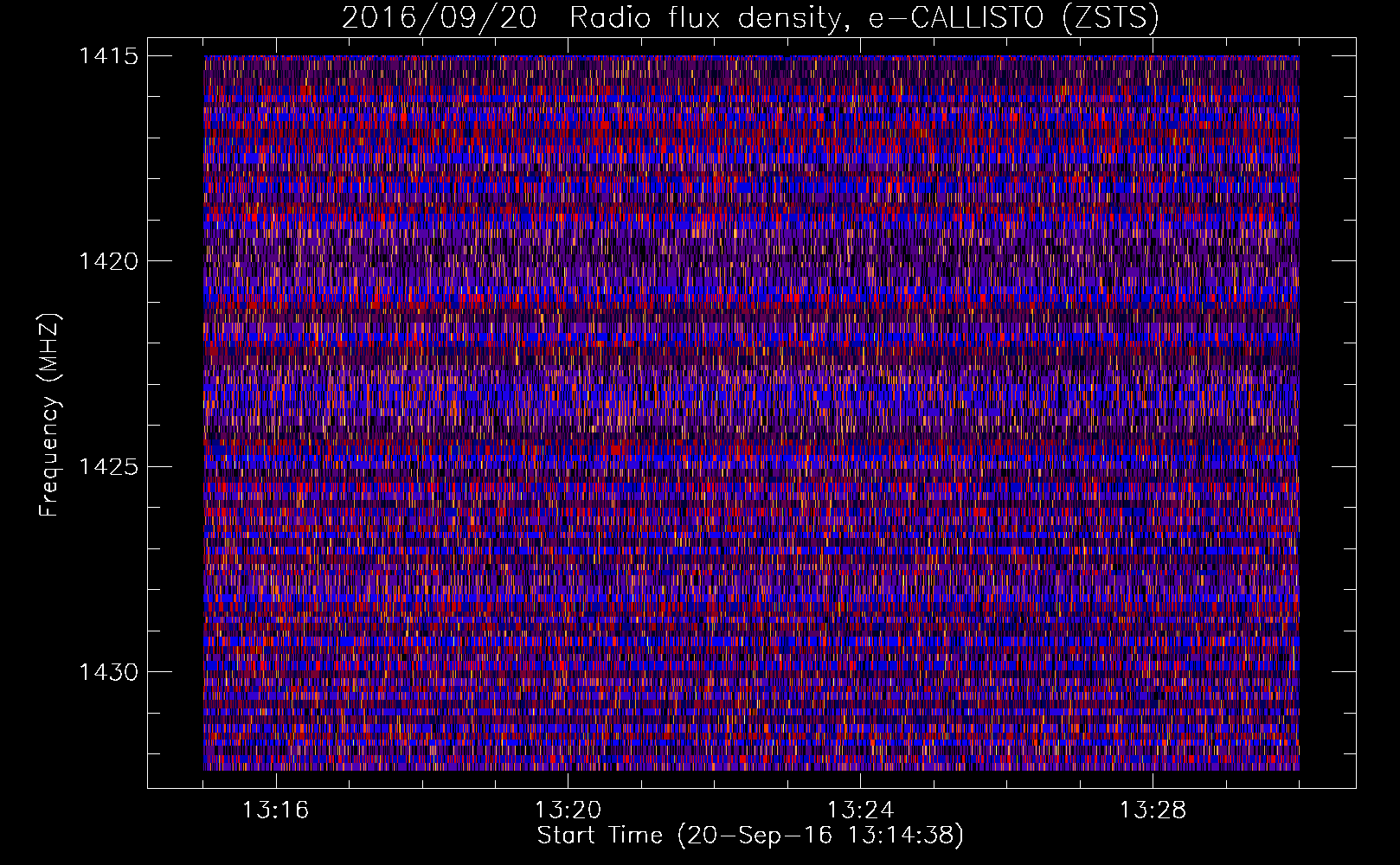
Task: Click the '13:28' time axis label
Action: point(1153,811)
